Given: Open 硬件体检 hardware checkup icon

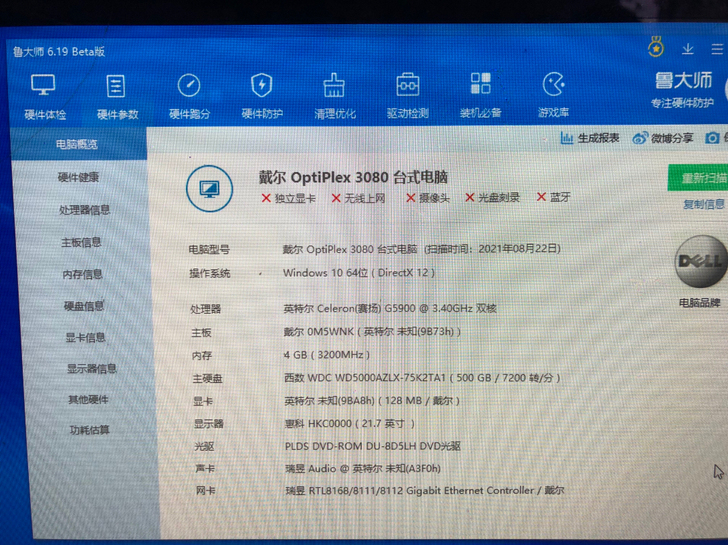Looking at the screenshot, I should point(43,85).
